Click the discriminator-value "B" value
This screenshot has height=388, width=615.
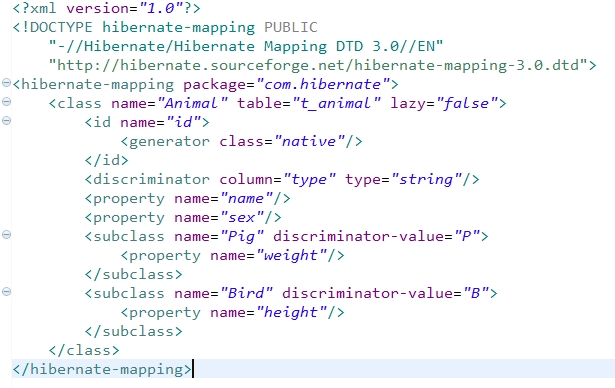pyautogui.click(x=476, y=293)
